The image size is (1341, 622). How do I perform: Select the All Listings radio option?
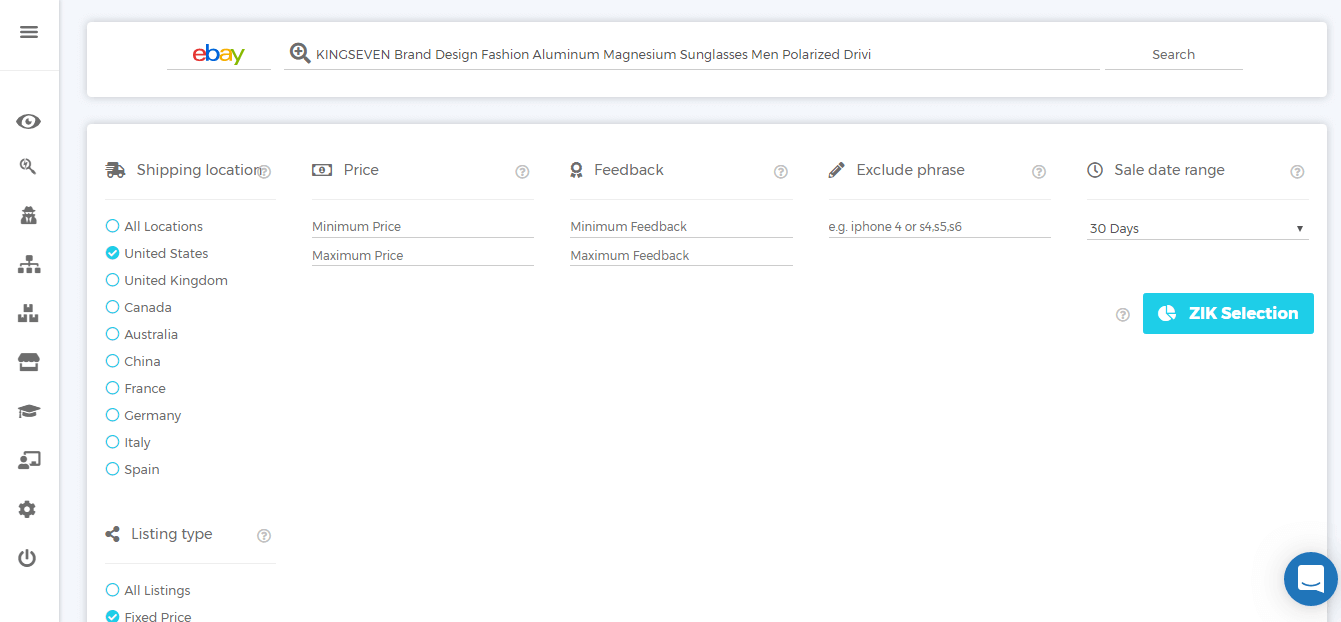113,590
